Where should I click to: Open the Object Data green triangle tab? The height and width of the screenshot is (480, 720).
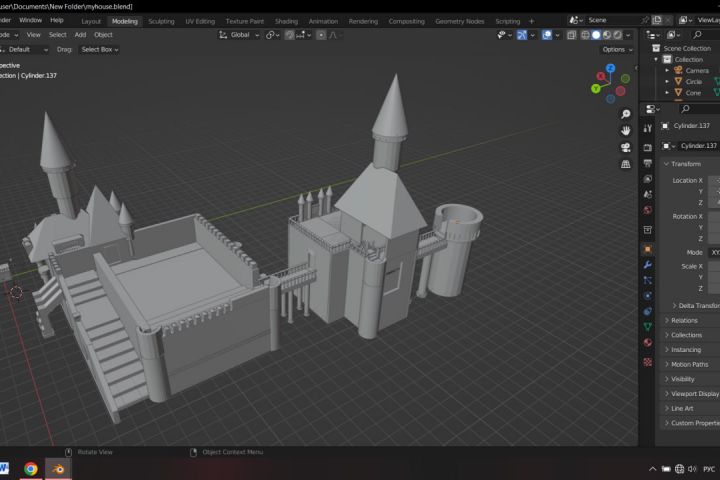tap(648, 326)
